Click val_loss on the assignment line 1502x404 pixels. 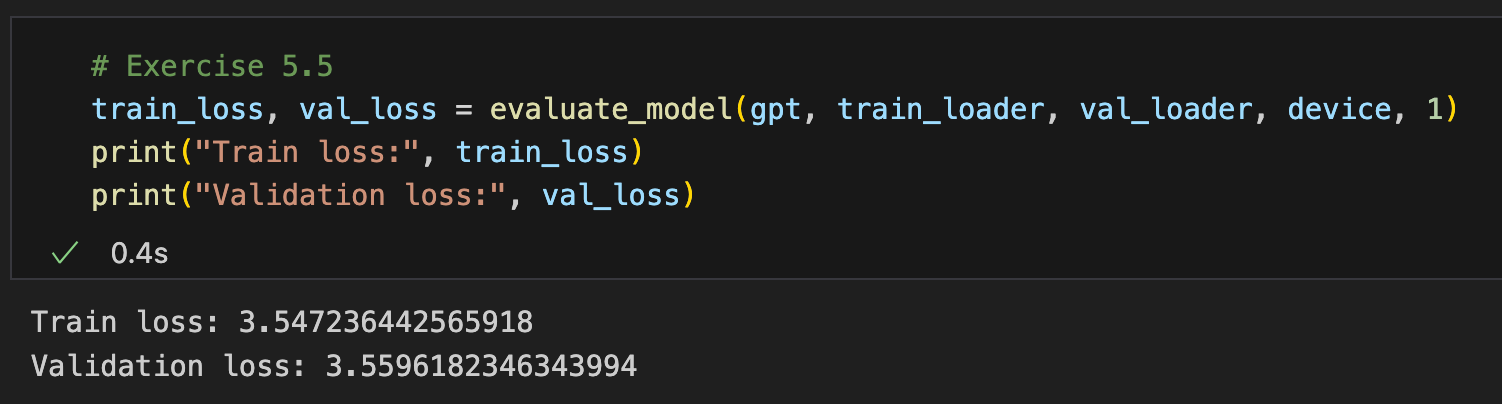pyautogui.click(x=368, y=109)
